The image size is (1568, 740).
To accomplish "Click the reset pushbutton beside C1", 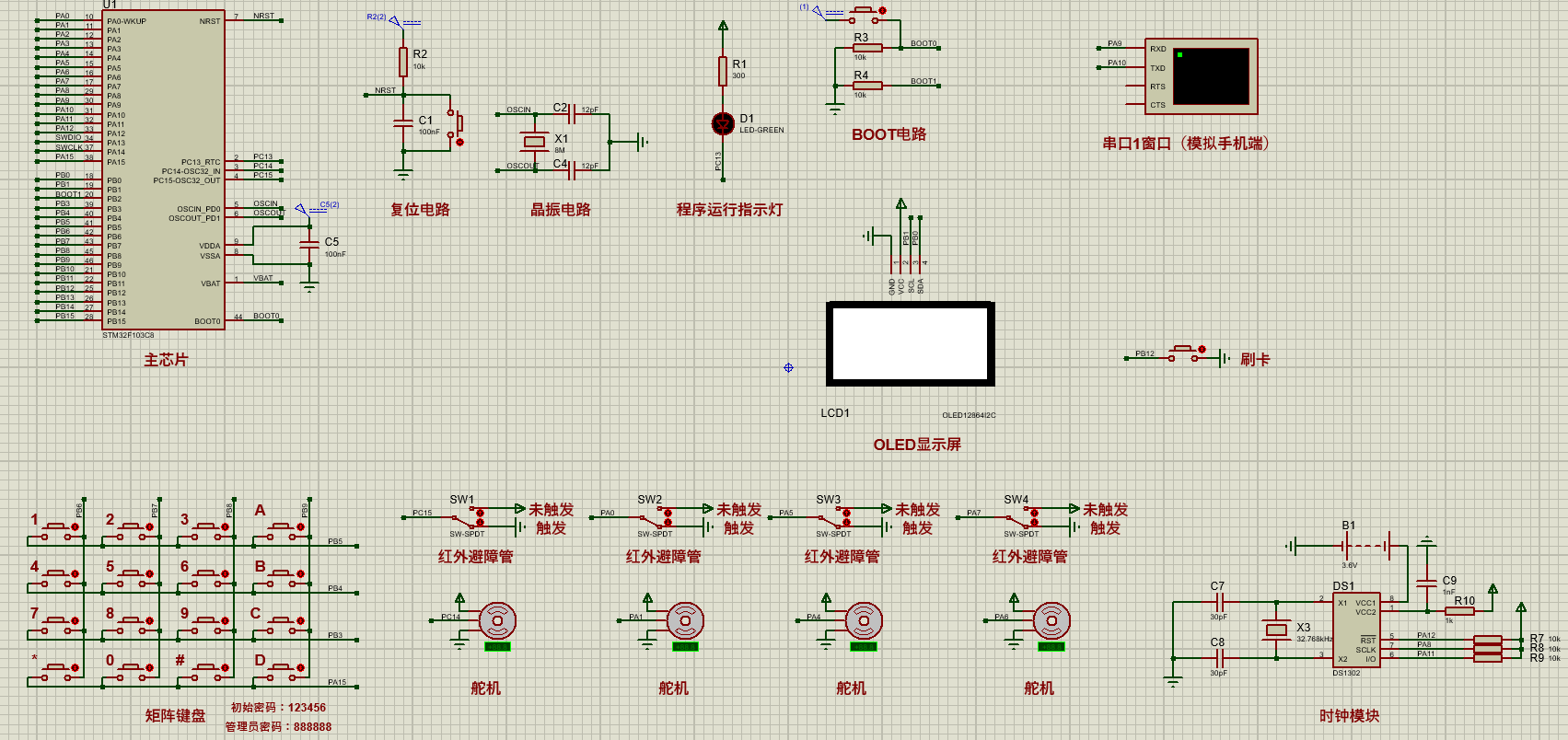I will (455, 126).
